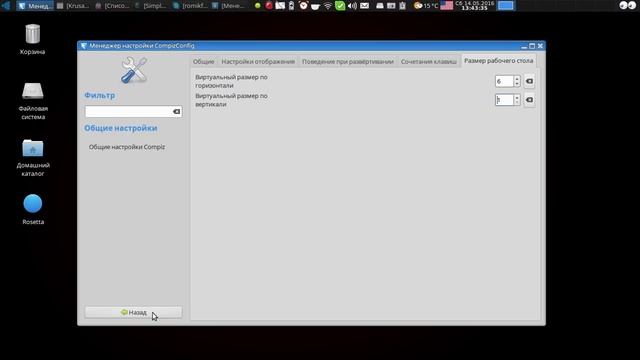The width and height of the screenshot is (640, 360).
Task: Clear the Фильтр search field icon
Action: tap(176, 111)
